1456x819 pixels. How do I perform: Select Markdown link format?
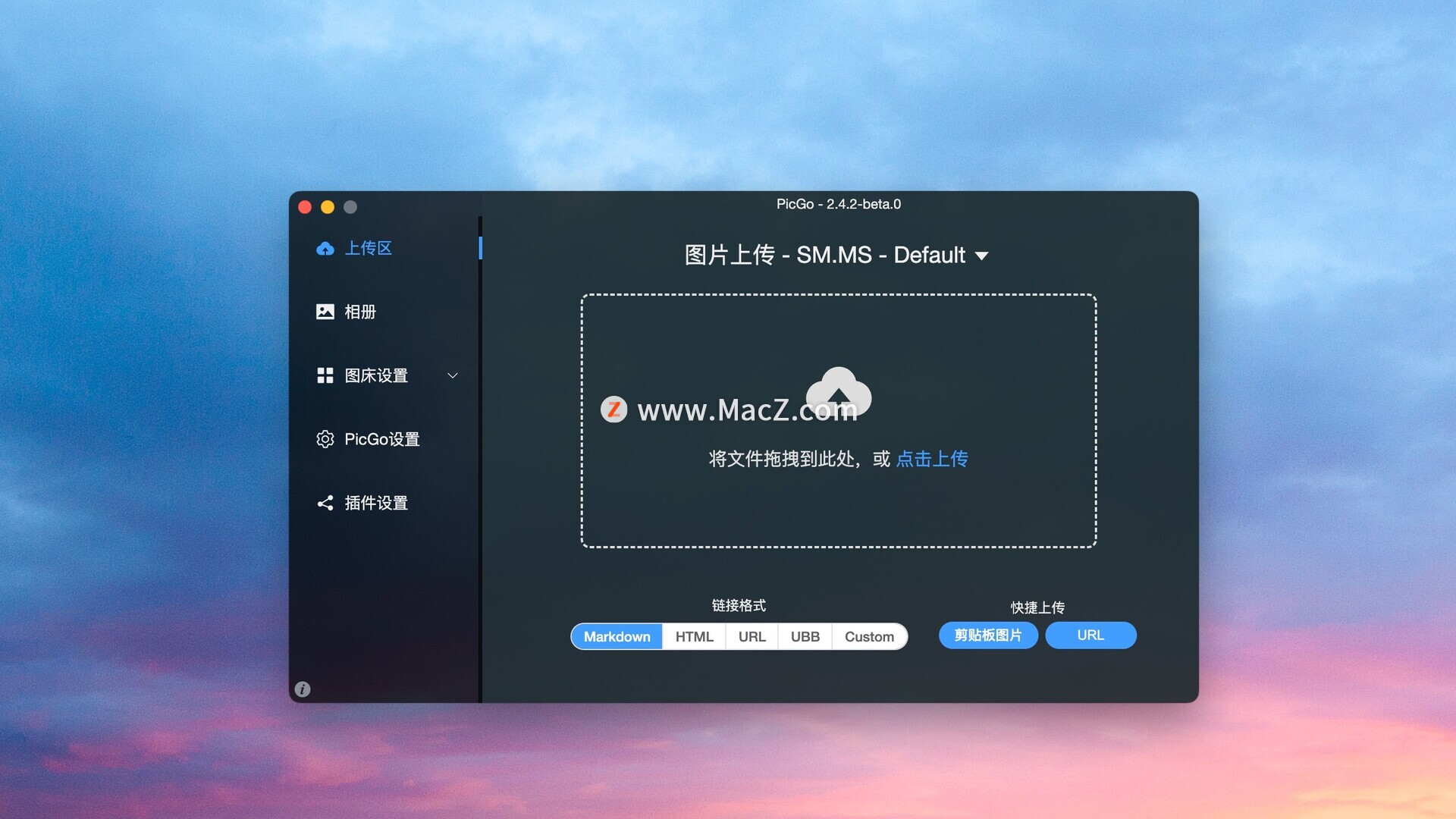tap(617, 636)
